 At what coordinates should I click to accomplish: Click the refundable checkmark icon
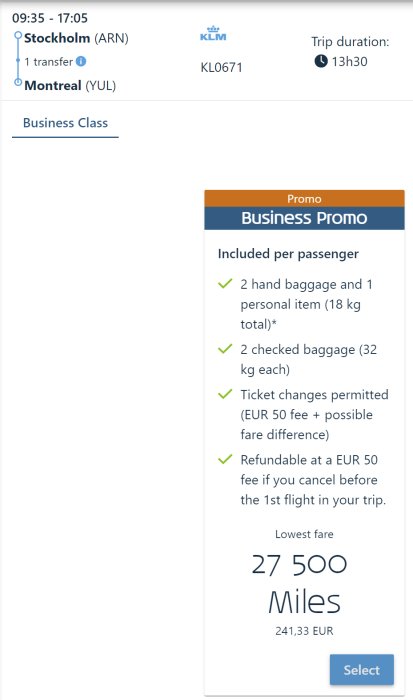click(225, 459)
